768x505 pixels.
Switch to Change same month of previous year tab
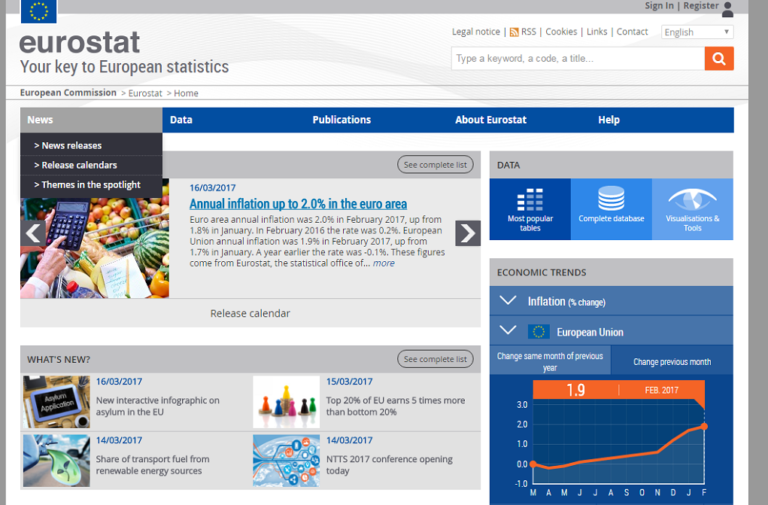pyautogui.click(x=550, y=361)
